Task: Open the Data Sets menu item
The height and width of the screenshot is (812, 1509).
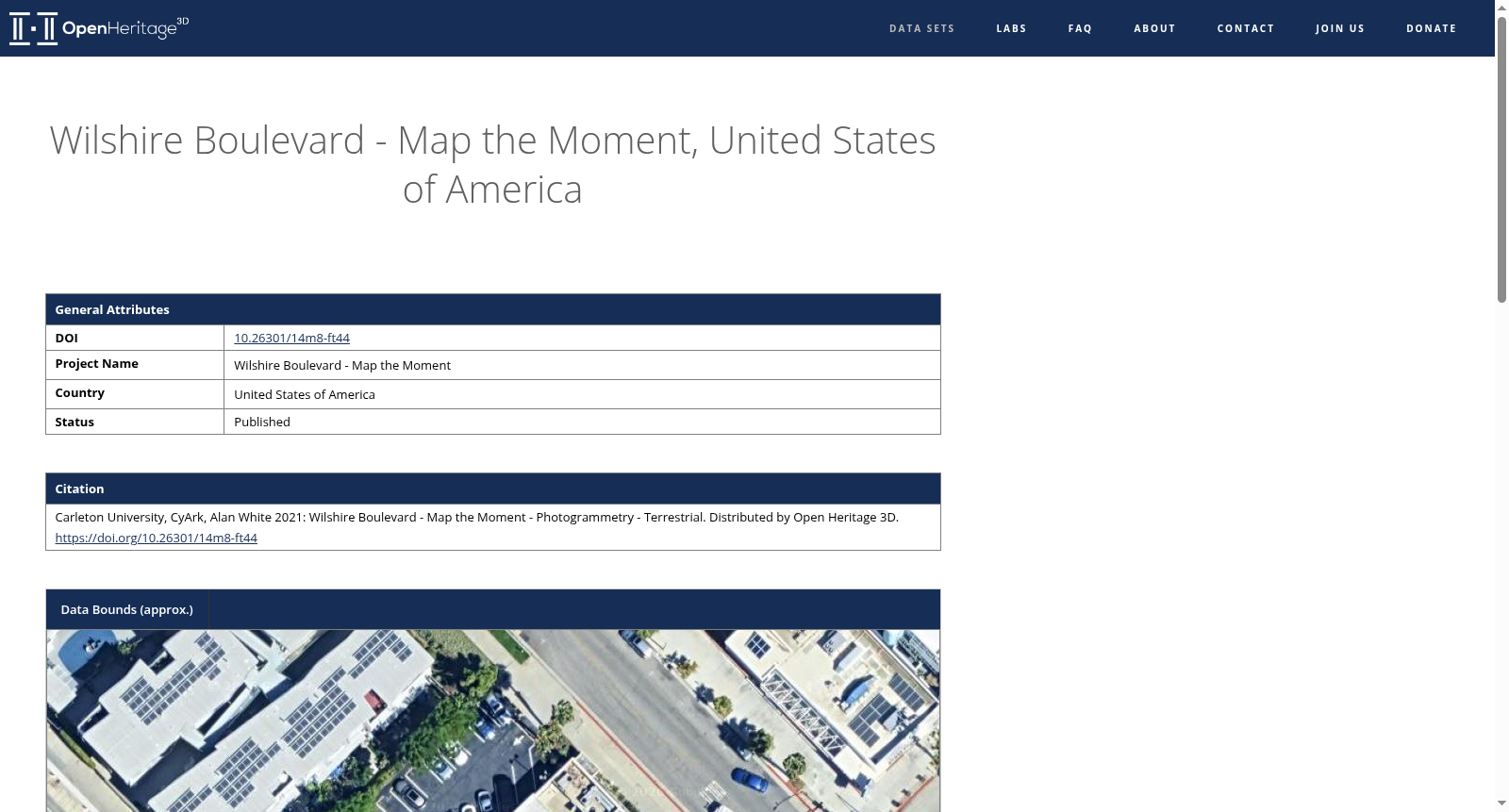Action: [921, 28]
